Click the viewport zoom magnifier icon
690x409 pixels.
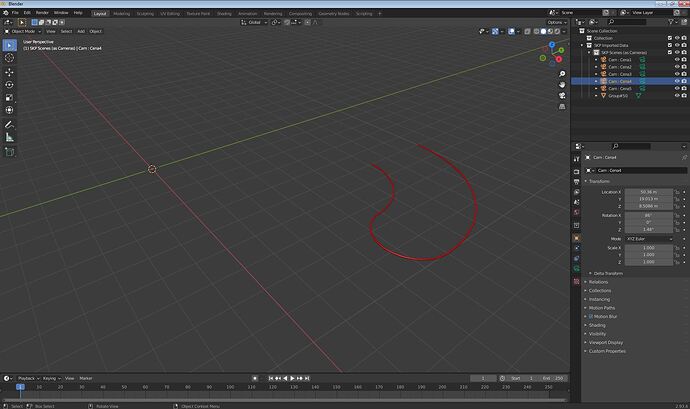[x=562, y=74]
